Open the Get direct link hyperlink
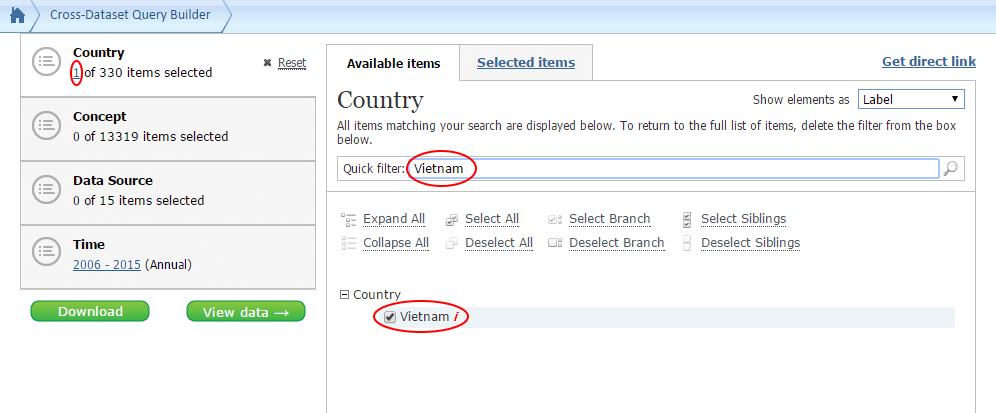The width and height of the screenshot is (996, 413). 928,62
